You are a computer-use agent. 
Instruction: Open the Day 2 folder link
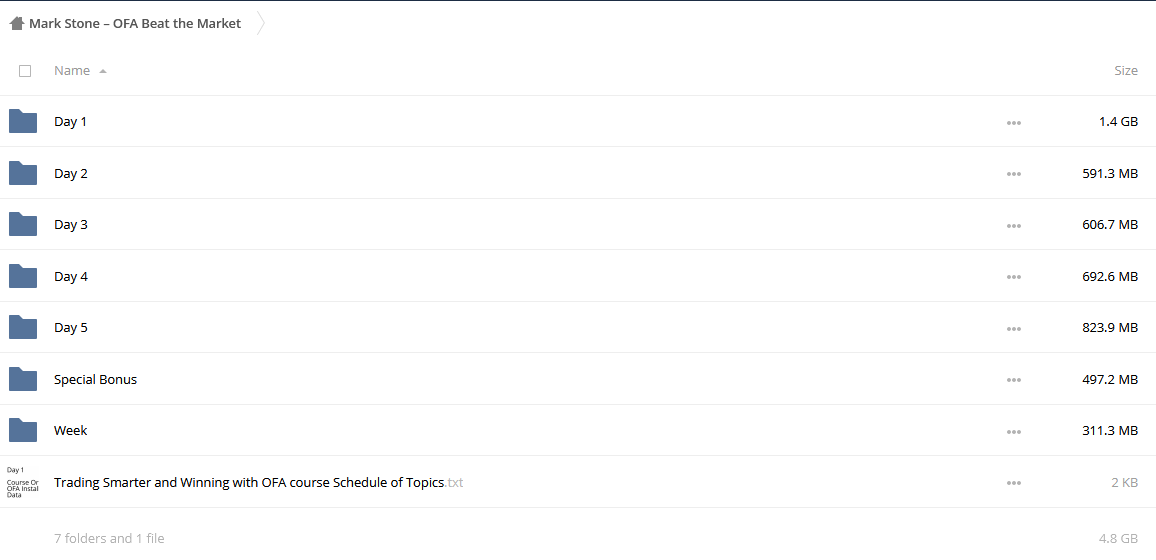pos(71,173)
